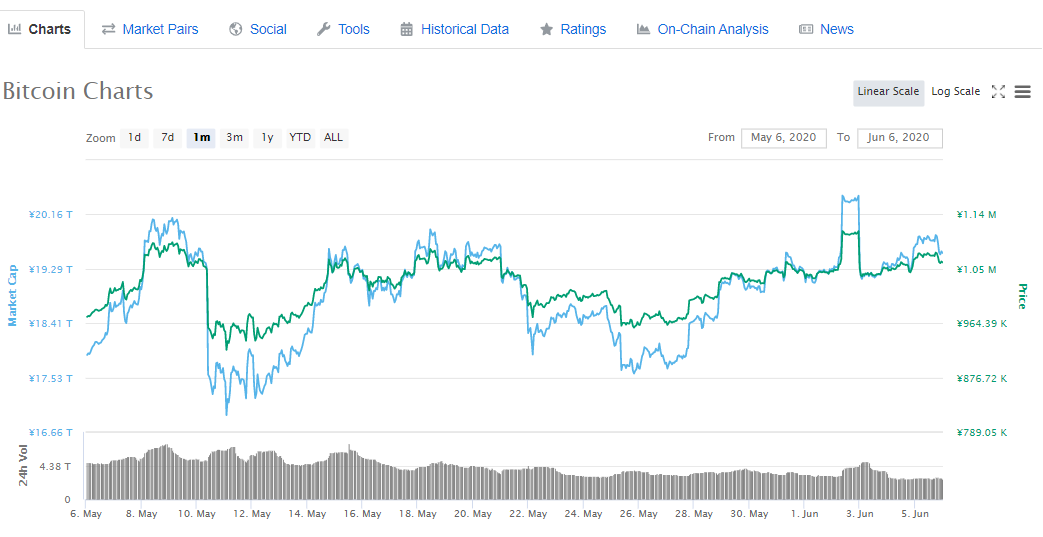Click the Charts bar-graph icon

click(14, 29)
